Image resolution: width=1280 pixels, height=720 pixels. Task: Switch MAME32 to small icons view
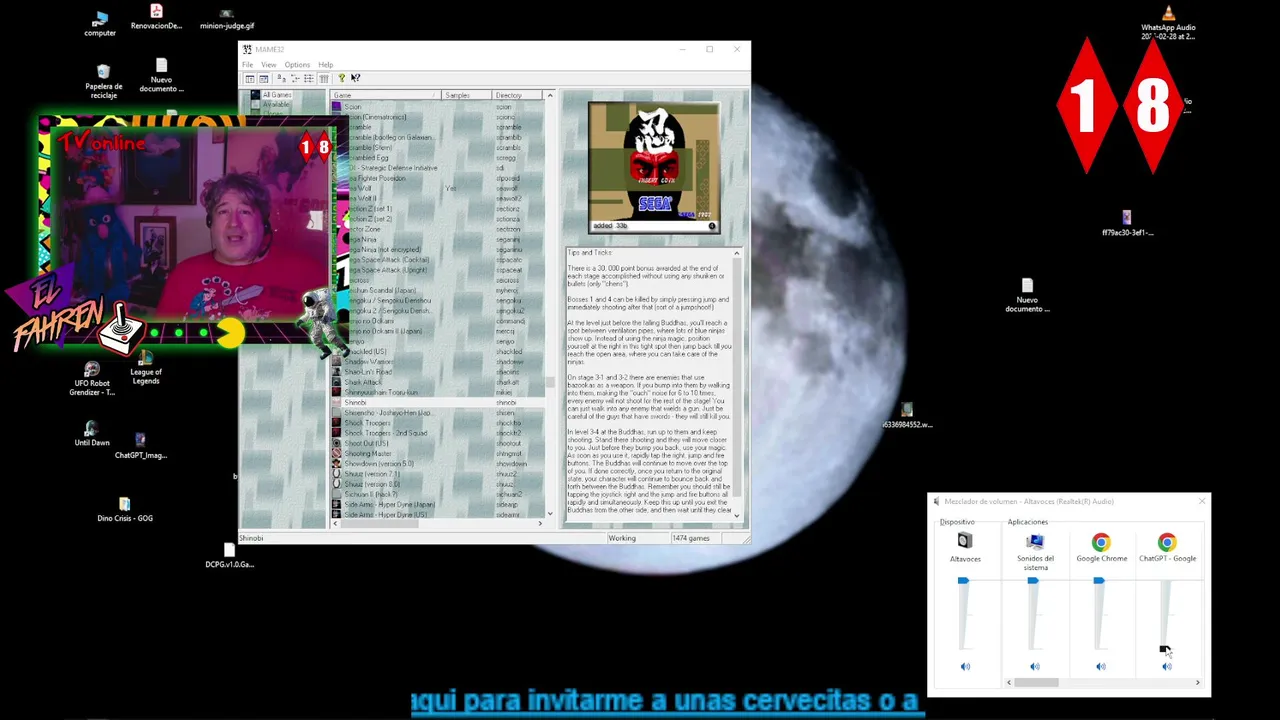coord(295,79)
